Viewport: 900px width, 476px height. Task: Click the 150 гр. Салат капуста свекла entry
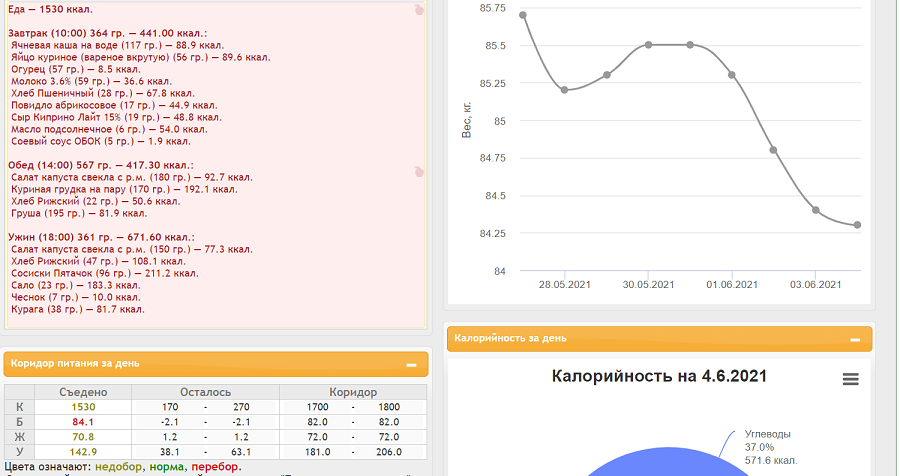132,249
